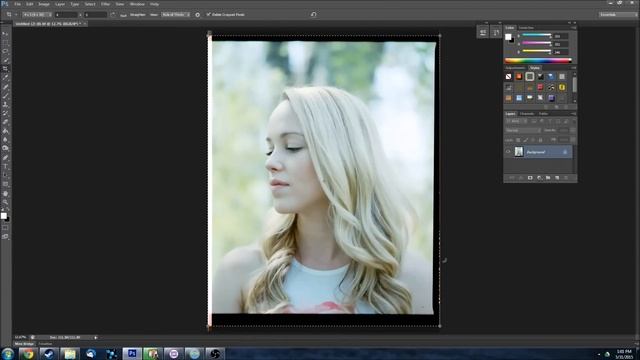This screenshot has height=360, width=640.
Task: Switch to the Swatches tab
Action: coord(526,28)
